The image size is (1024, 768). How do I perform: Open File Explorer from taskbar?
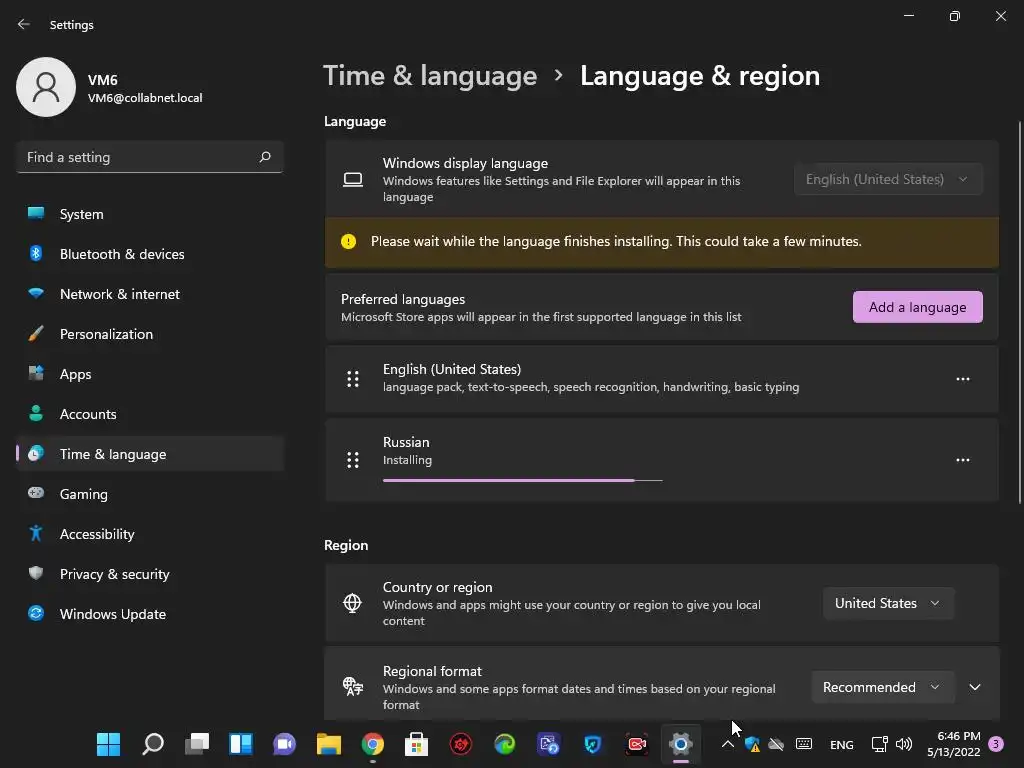pyautogui.click(x=329, y=744)
